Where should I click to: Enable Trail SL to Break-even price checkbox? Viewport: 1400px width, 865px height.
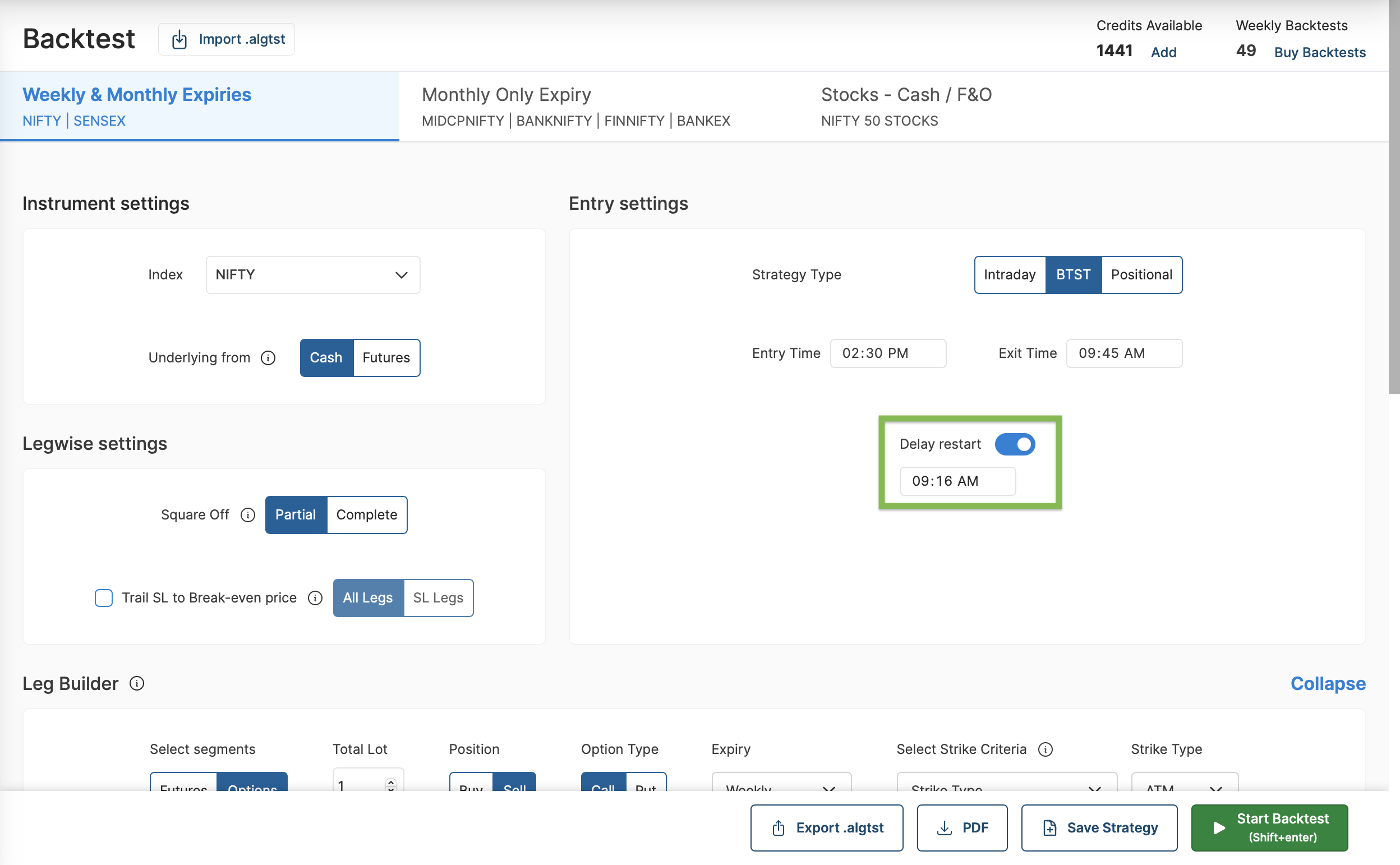[104, 598]
